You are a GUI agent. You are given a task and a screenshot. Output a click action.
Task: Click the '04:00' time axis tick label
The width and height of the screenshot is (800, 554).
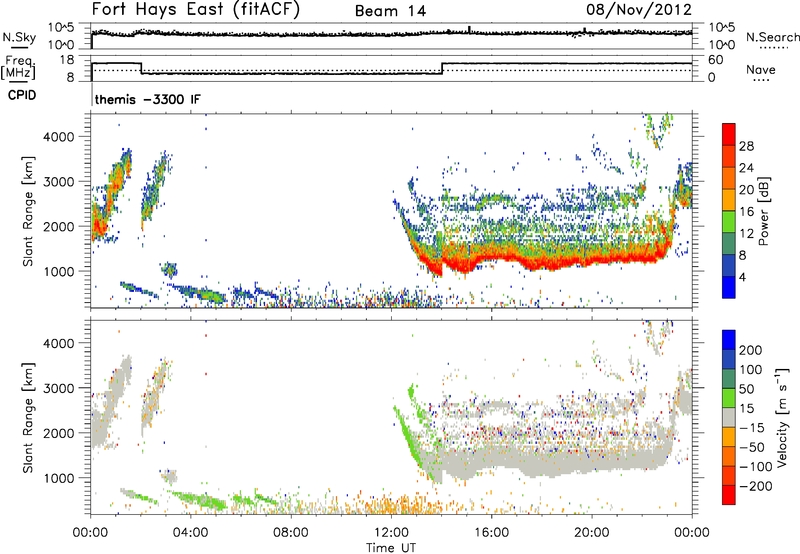[190, 533]
